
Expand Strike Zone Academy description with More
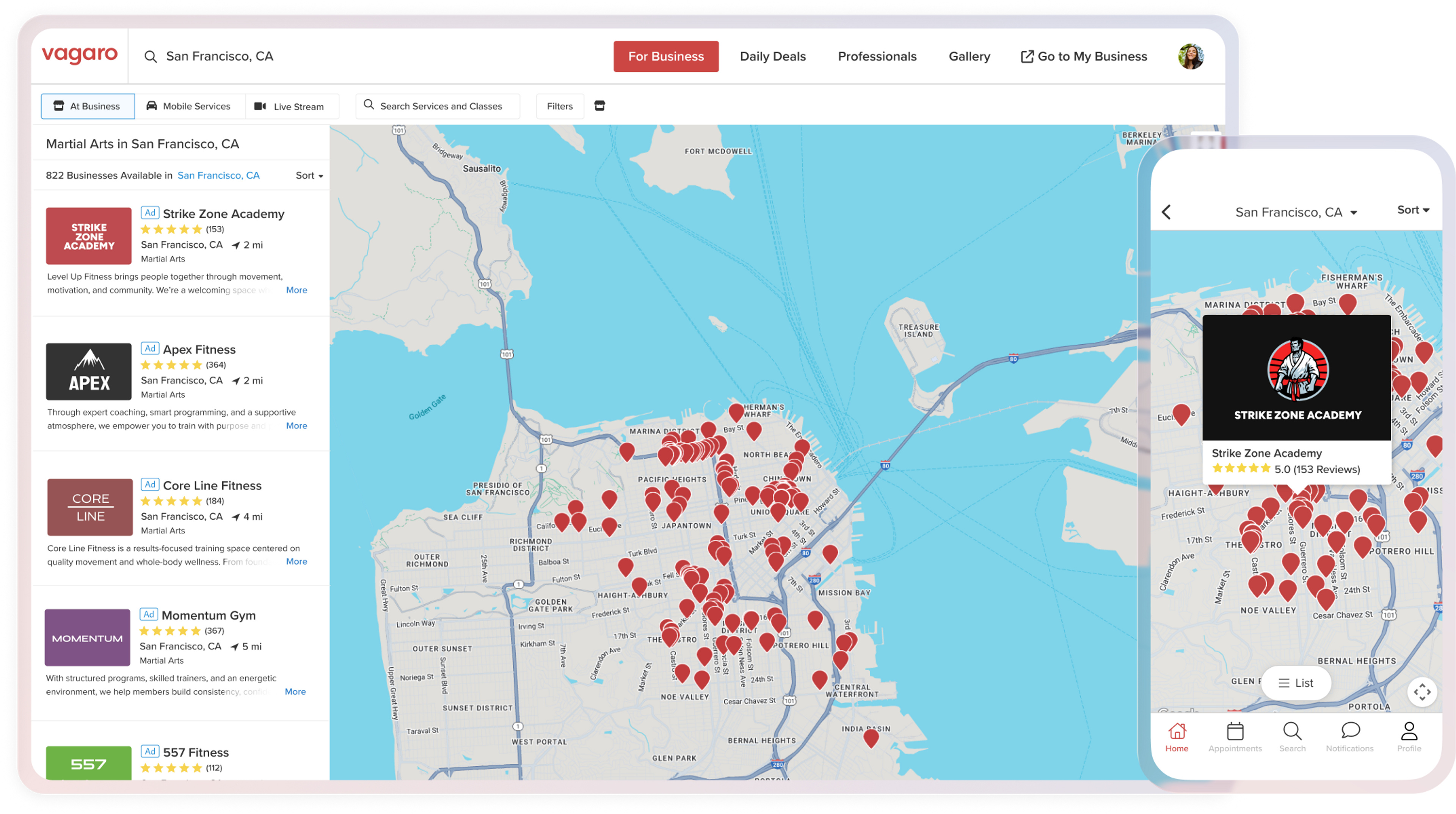pos(297,290)
